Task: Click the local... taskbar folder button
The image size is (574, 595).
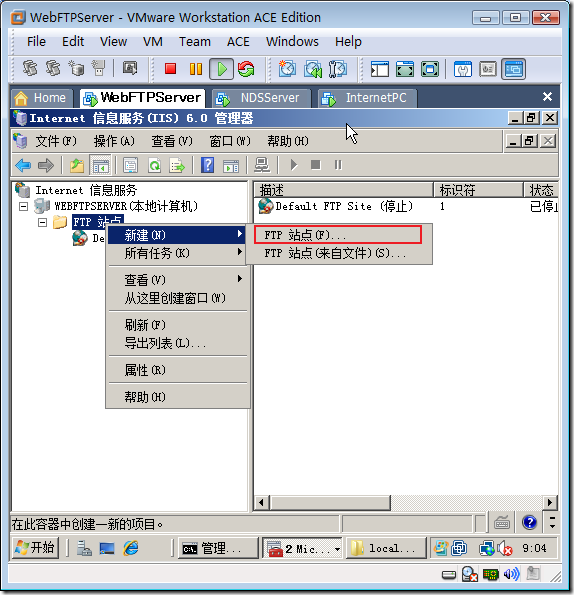Action: coord(386,548)
